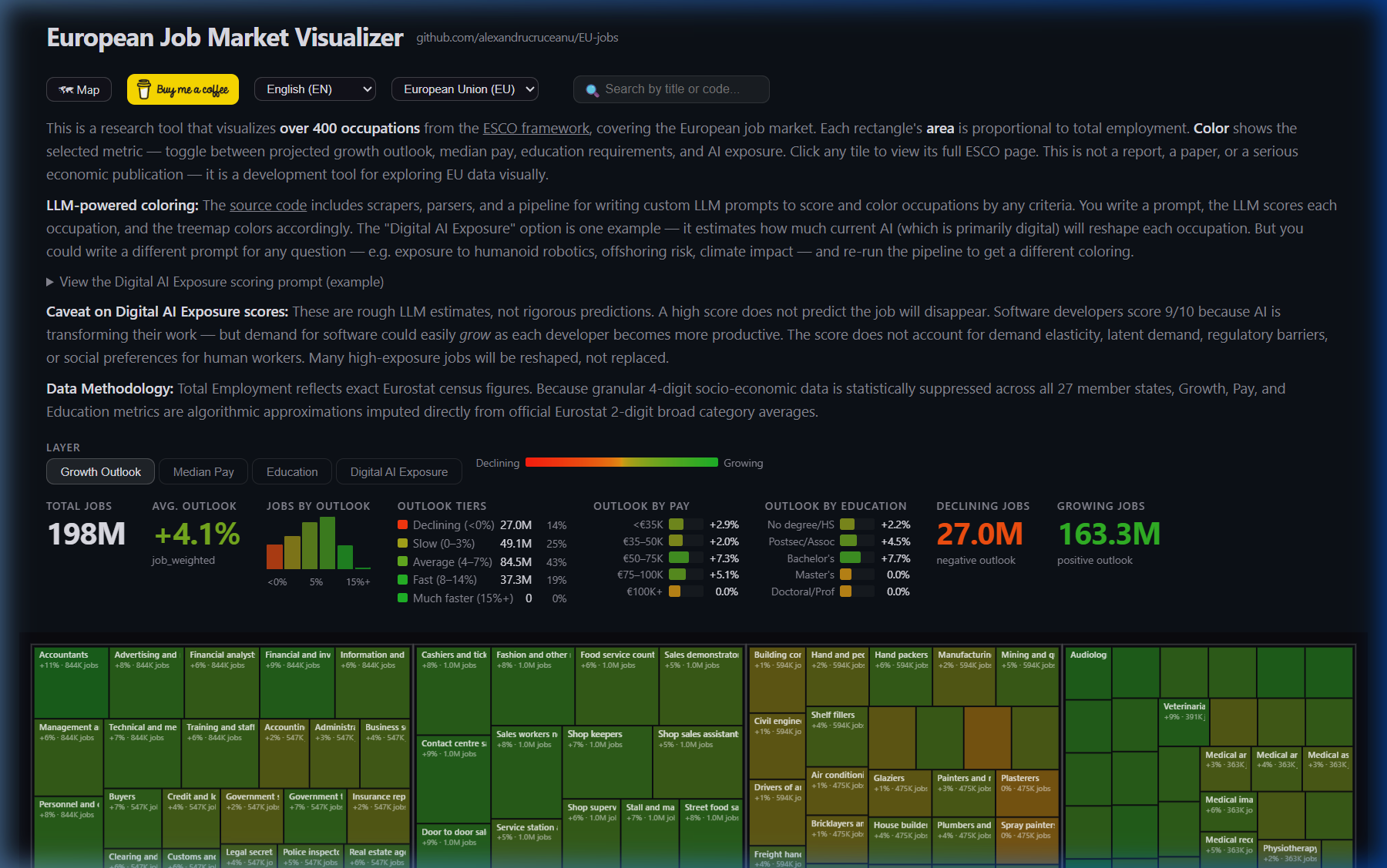Click the Much faster (15%+) legend square
Image resolution: width=1387 pixels, height=868 pixels.
pyautogui.click(x=401, y=598)
